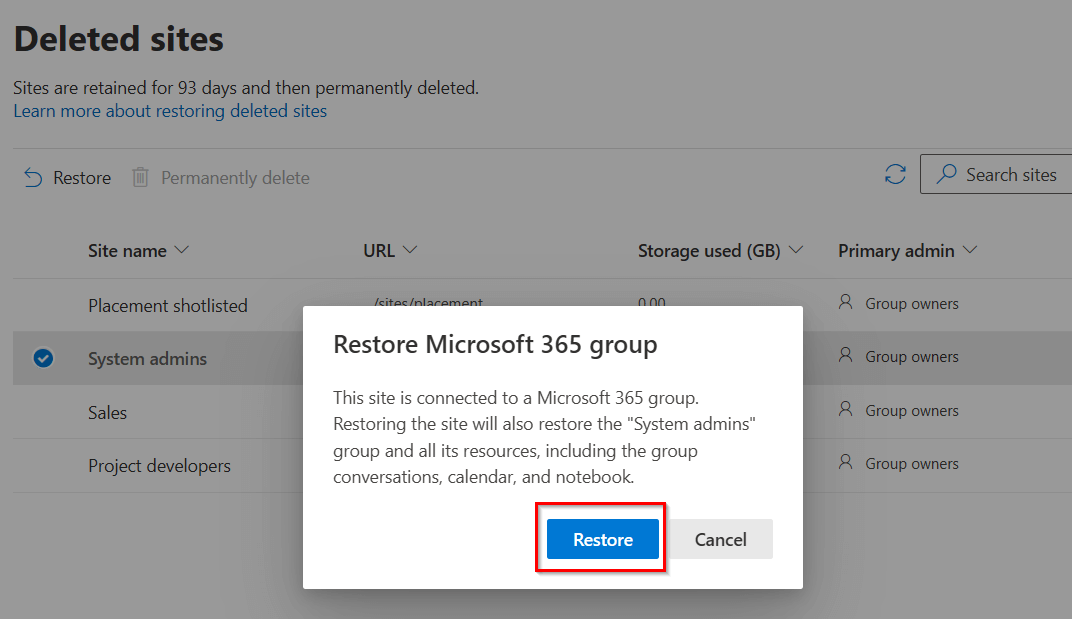Click the Group owners person icon for Sales

tap(845, 410)
